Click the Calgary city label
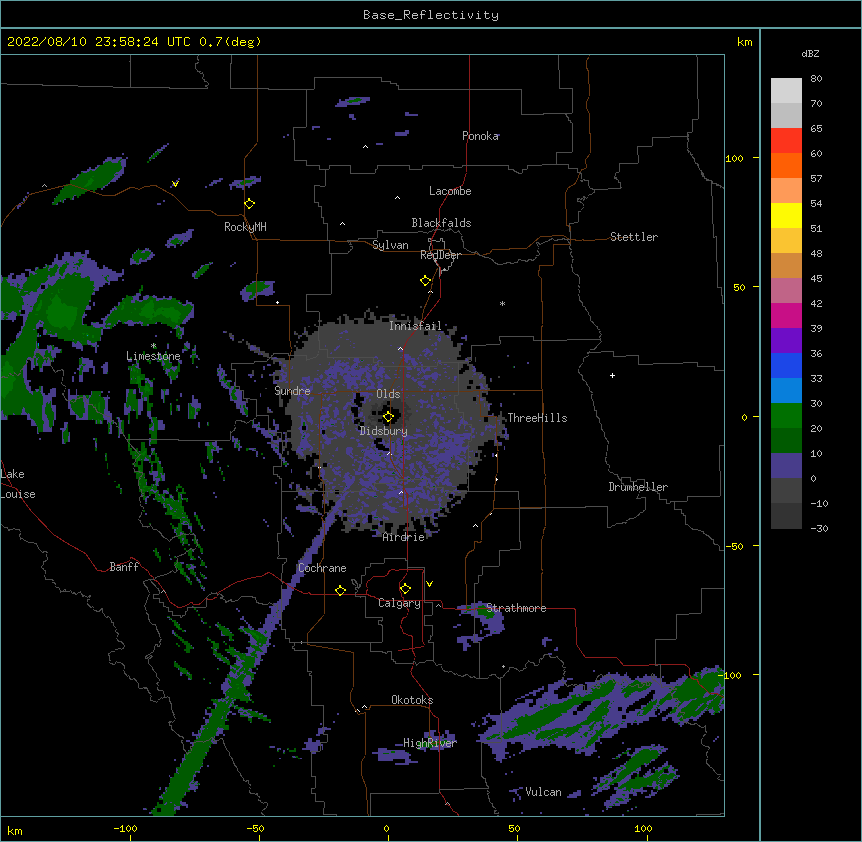This screenshot has height=842, width=862. point(400,603)
